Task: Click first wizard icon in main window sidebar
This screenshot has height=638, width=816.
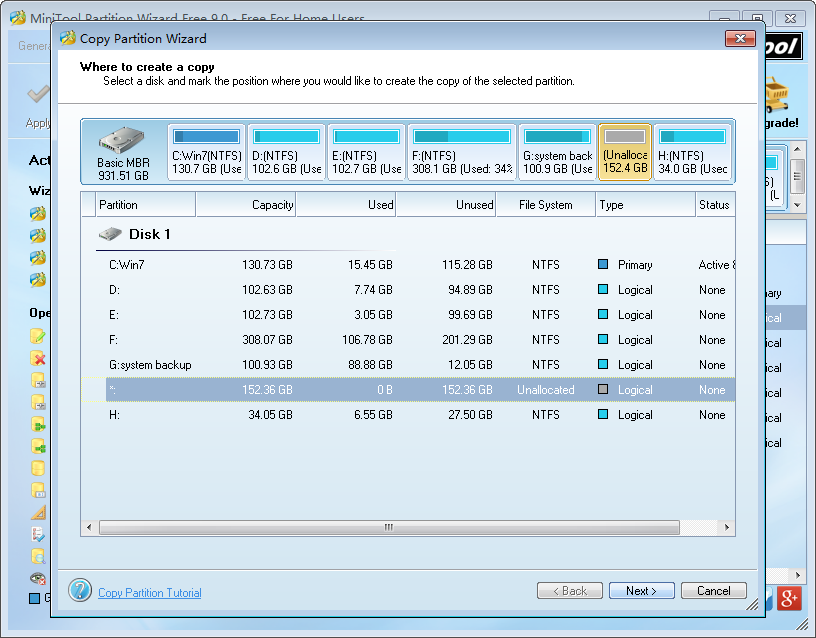Action: [38, 213]
